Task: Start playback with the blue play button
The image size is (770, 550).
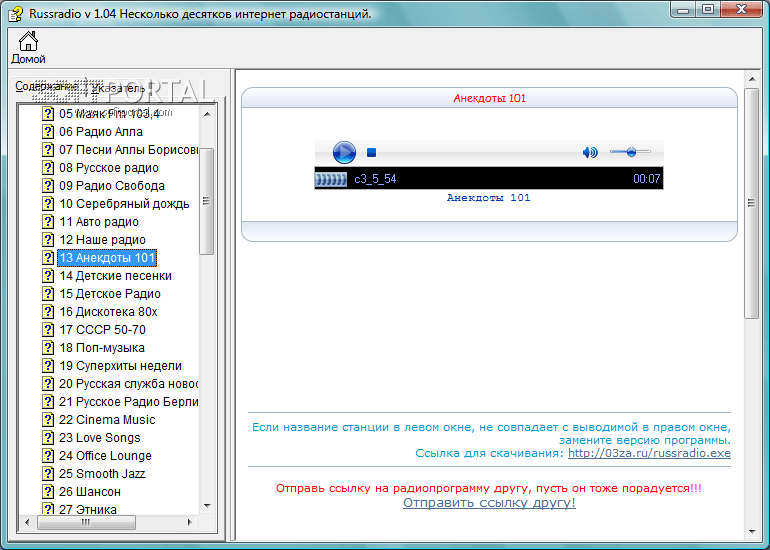Action: (344, 152)
